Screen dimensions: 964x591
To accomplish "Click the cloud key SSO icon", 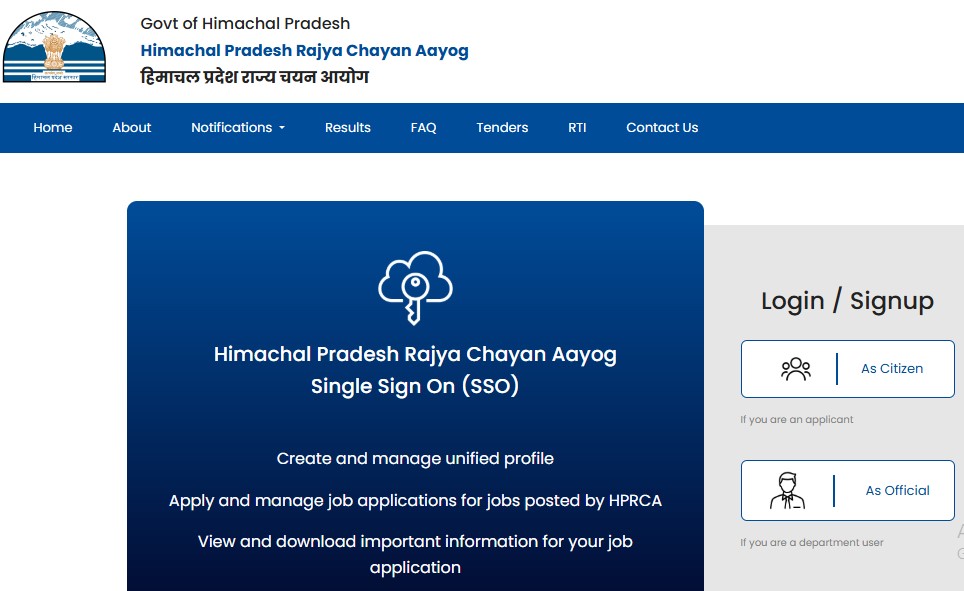I will pyautogui.click(x=415, y=287).
